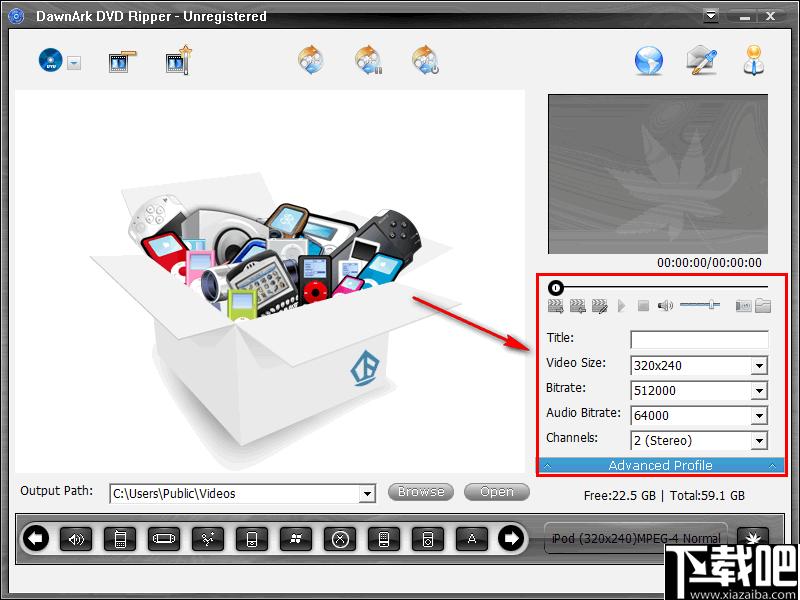The width and height of the screenshot is (800, 600).
Task: Adjust the volume slider handle
Action: coord(713,305)
